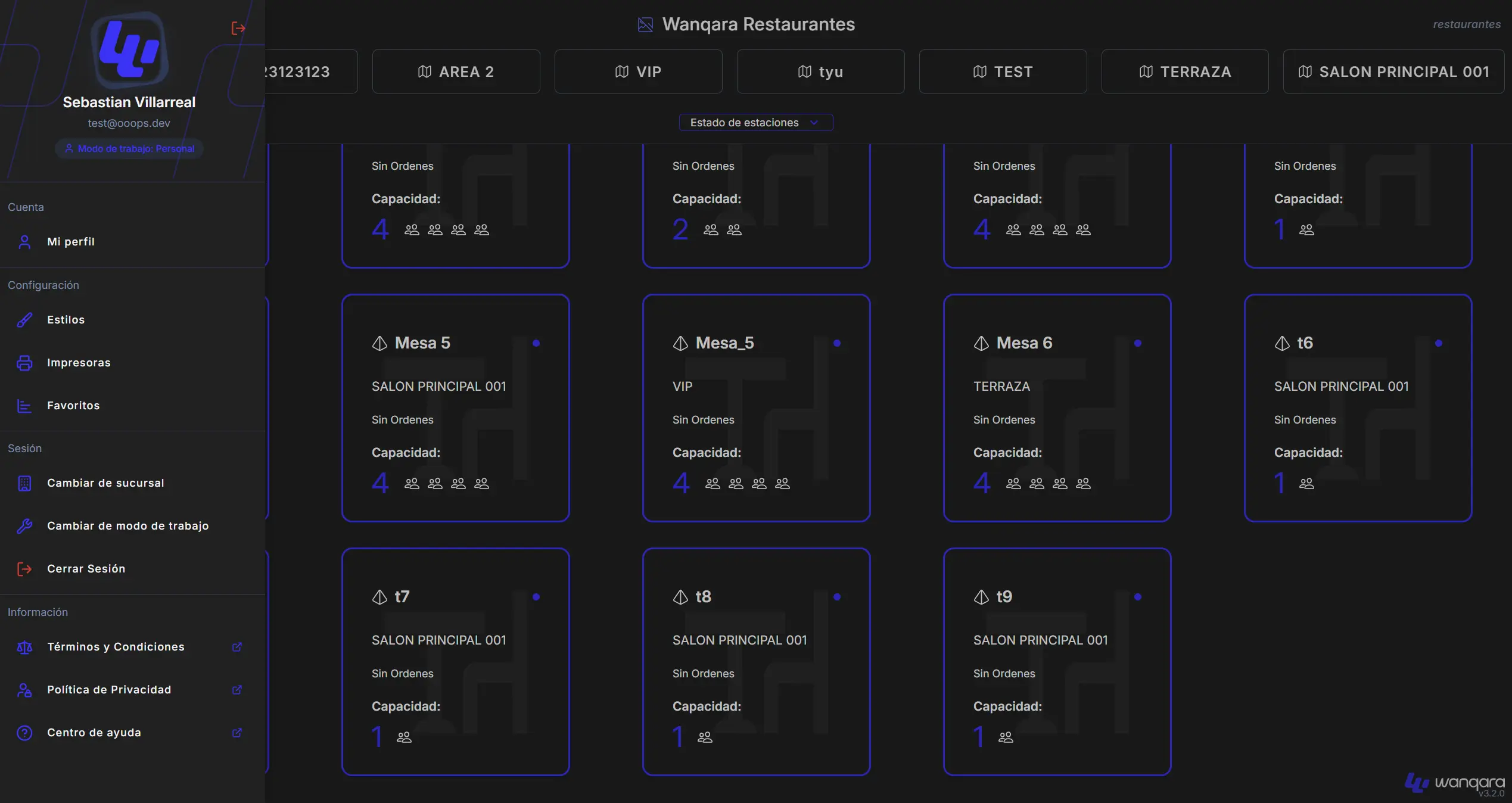The height and width of the screenshot is (803, 1512).
Task: Click the Favoritos chart icon
Action: coord(24,406)
